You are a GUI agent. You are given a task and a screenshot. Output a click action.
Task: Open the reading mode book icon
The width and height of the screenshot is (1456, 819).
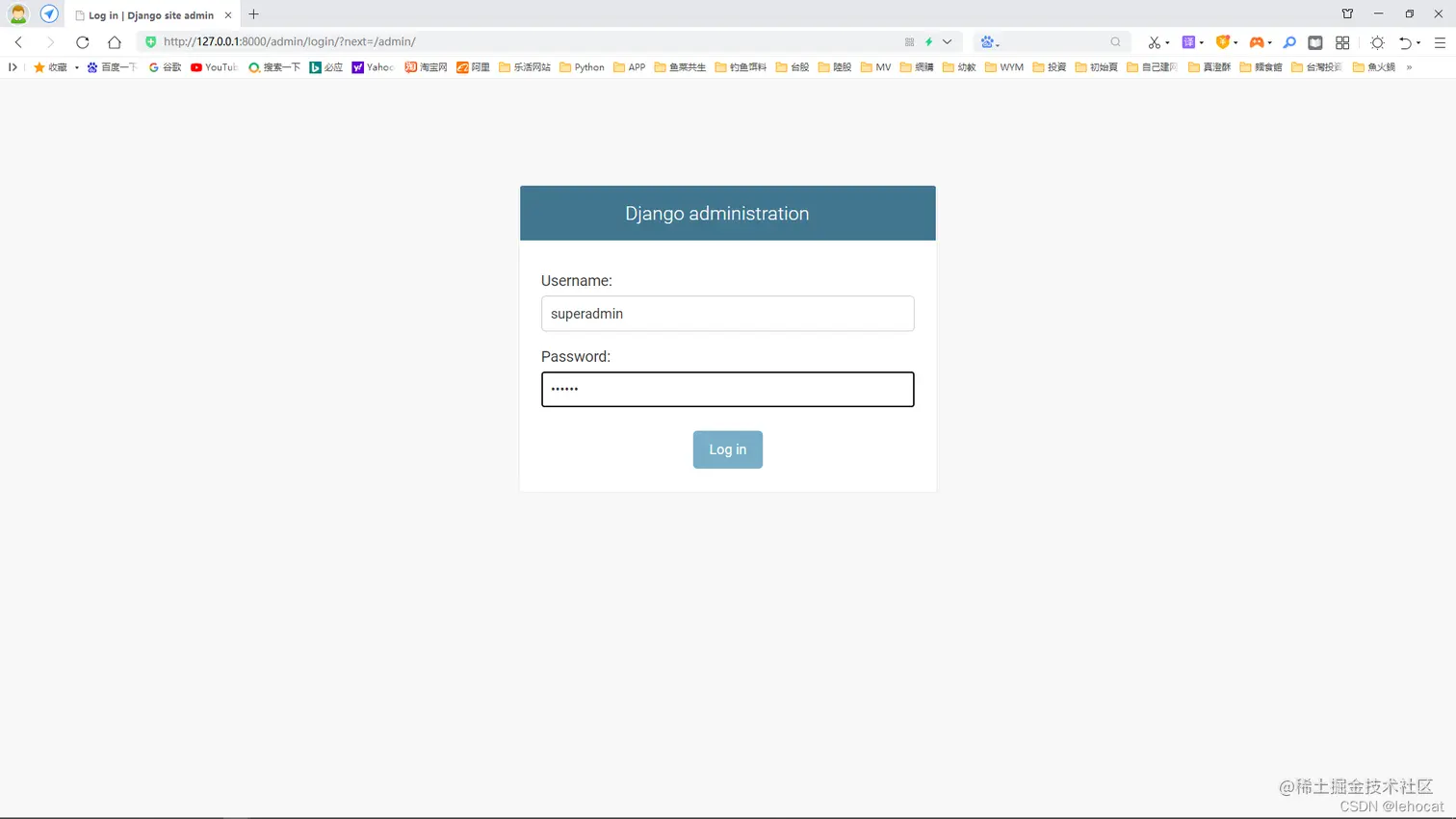click(1315, 42)
